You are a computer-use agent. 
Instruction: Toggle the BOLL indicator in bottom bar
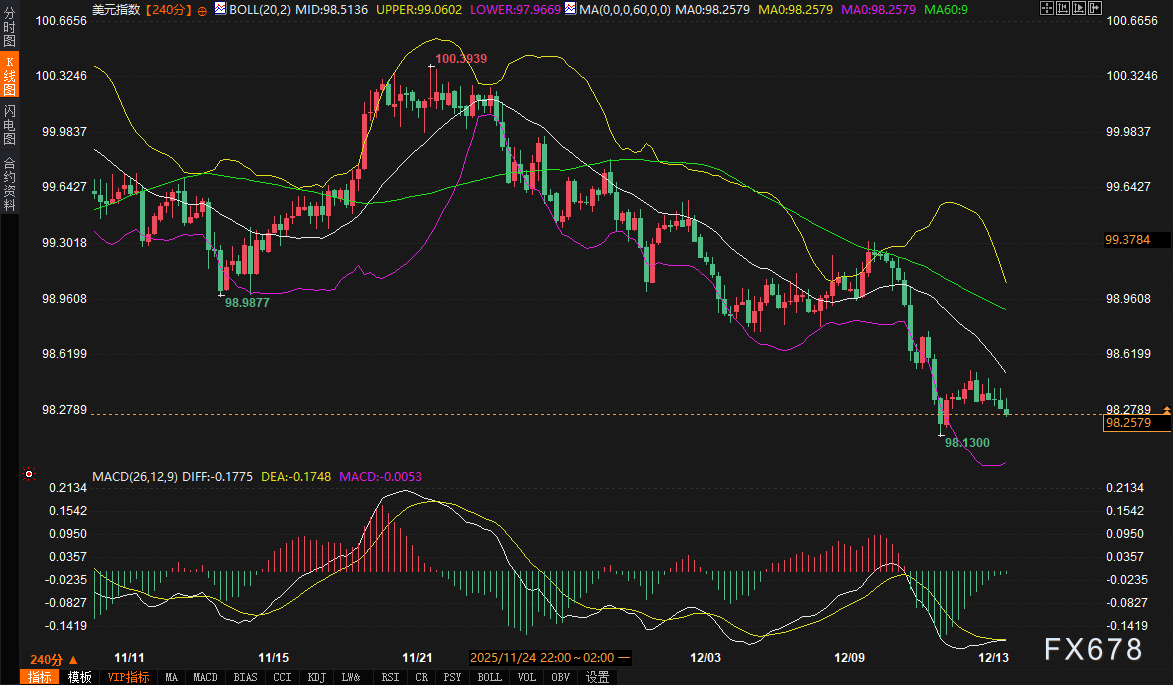pyautogui.click(x=489, y=677)
